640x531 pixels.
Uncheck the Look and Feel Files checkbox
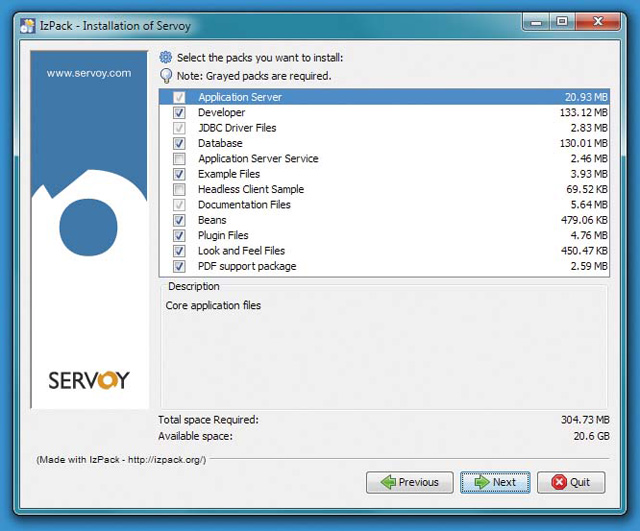[x=179, y=251]
